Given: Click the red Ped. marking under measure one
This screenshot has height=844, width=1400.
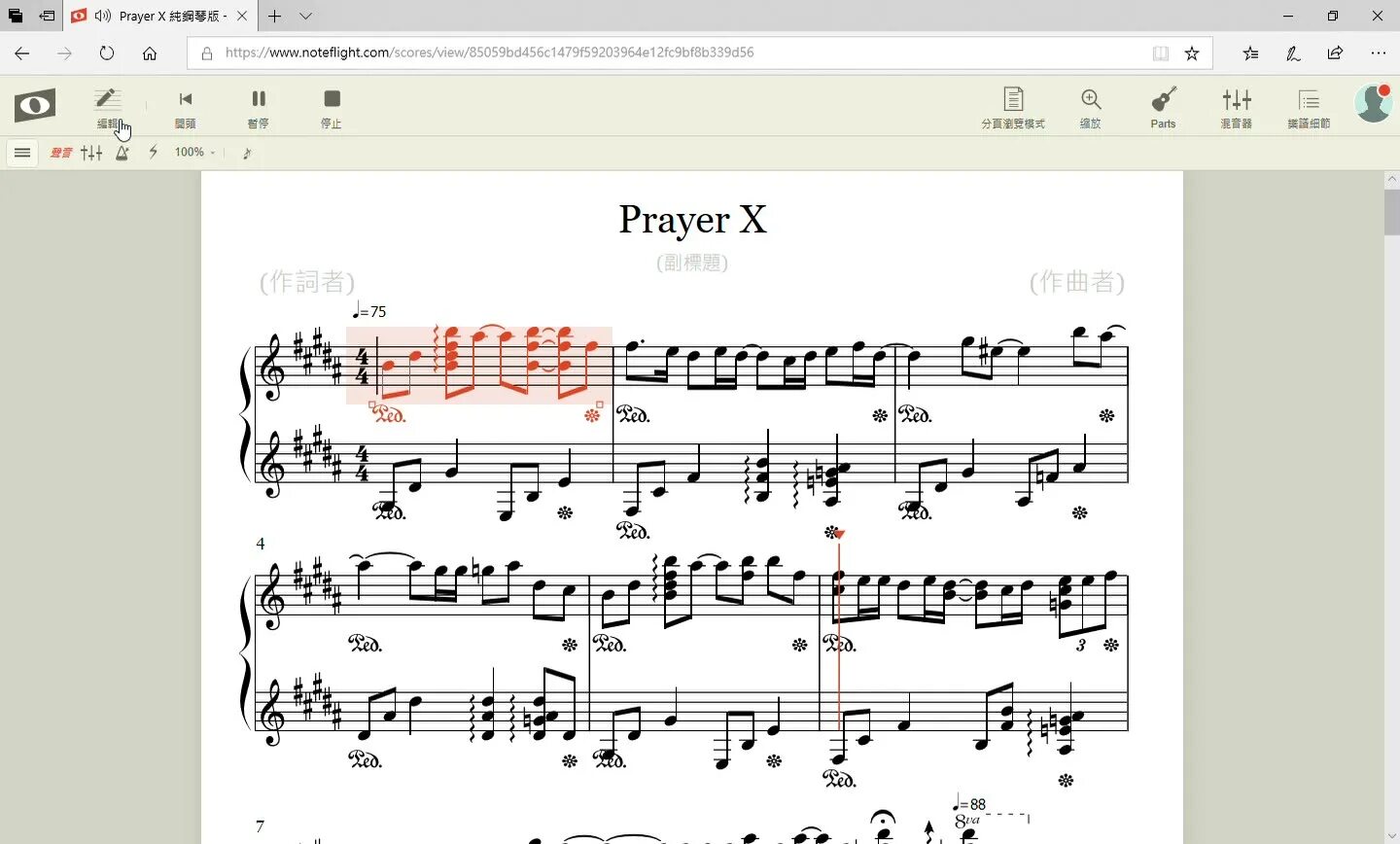Looking at the screenshot, I should tap(389, 415).
